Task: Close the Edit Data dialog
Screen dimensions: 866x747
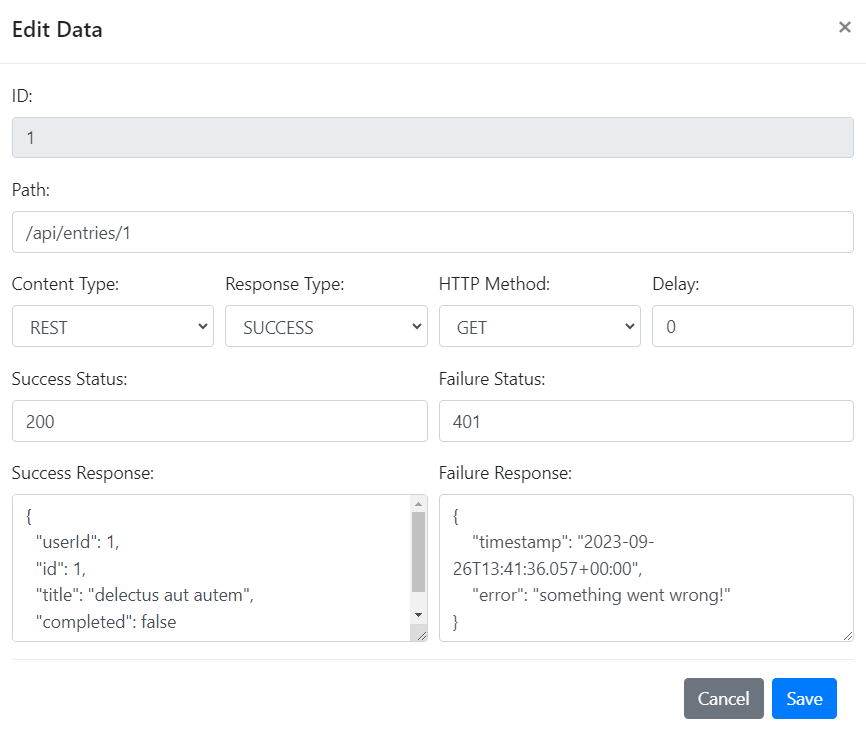Action: coord(844,28)
